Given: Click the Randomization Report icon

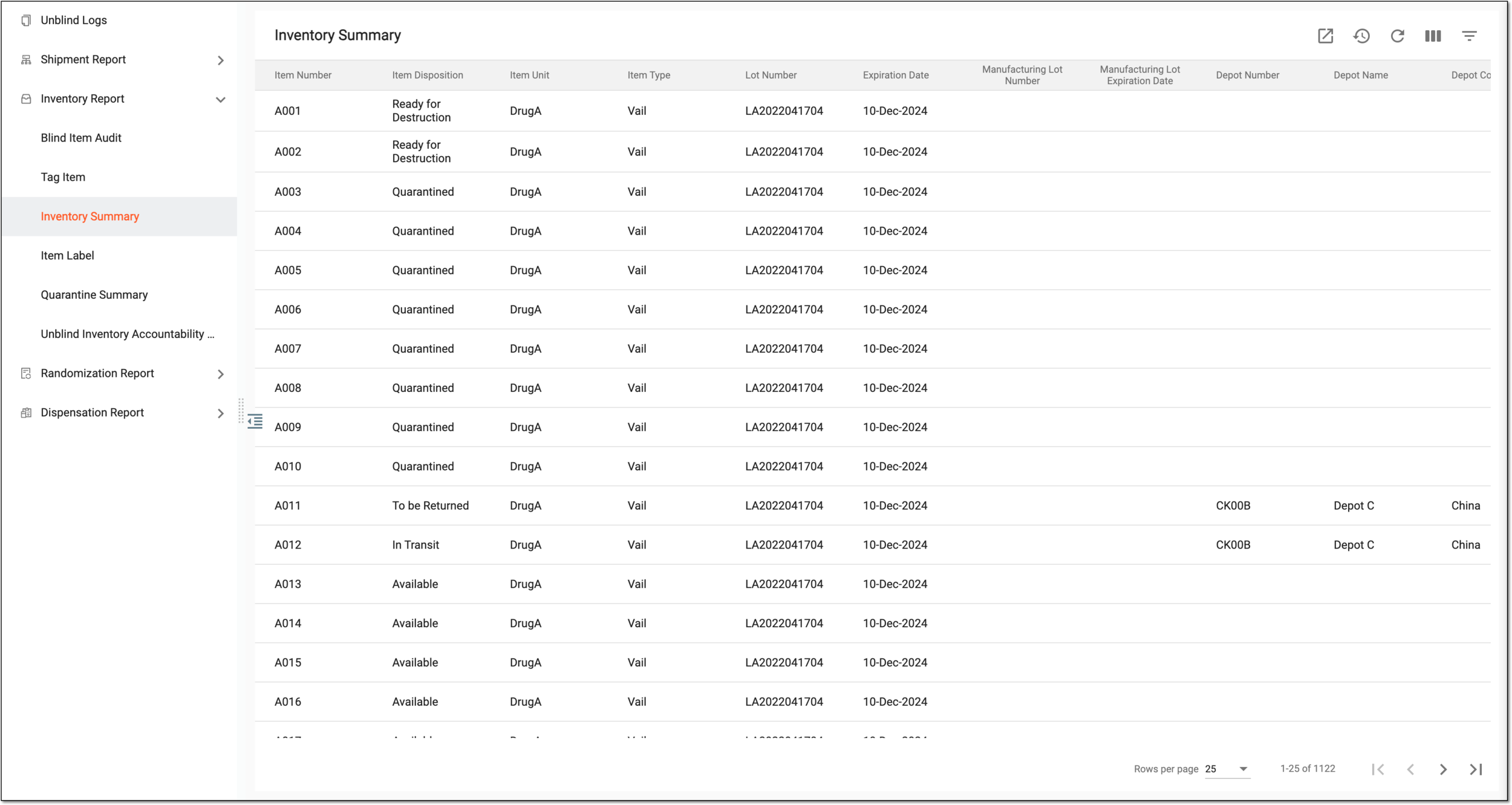Looking at the screenshot, I should point(26,373).
